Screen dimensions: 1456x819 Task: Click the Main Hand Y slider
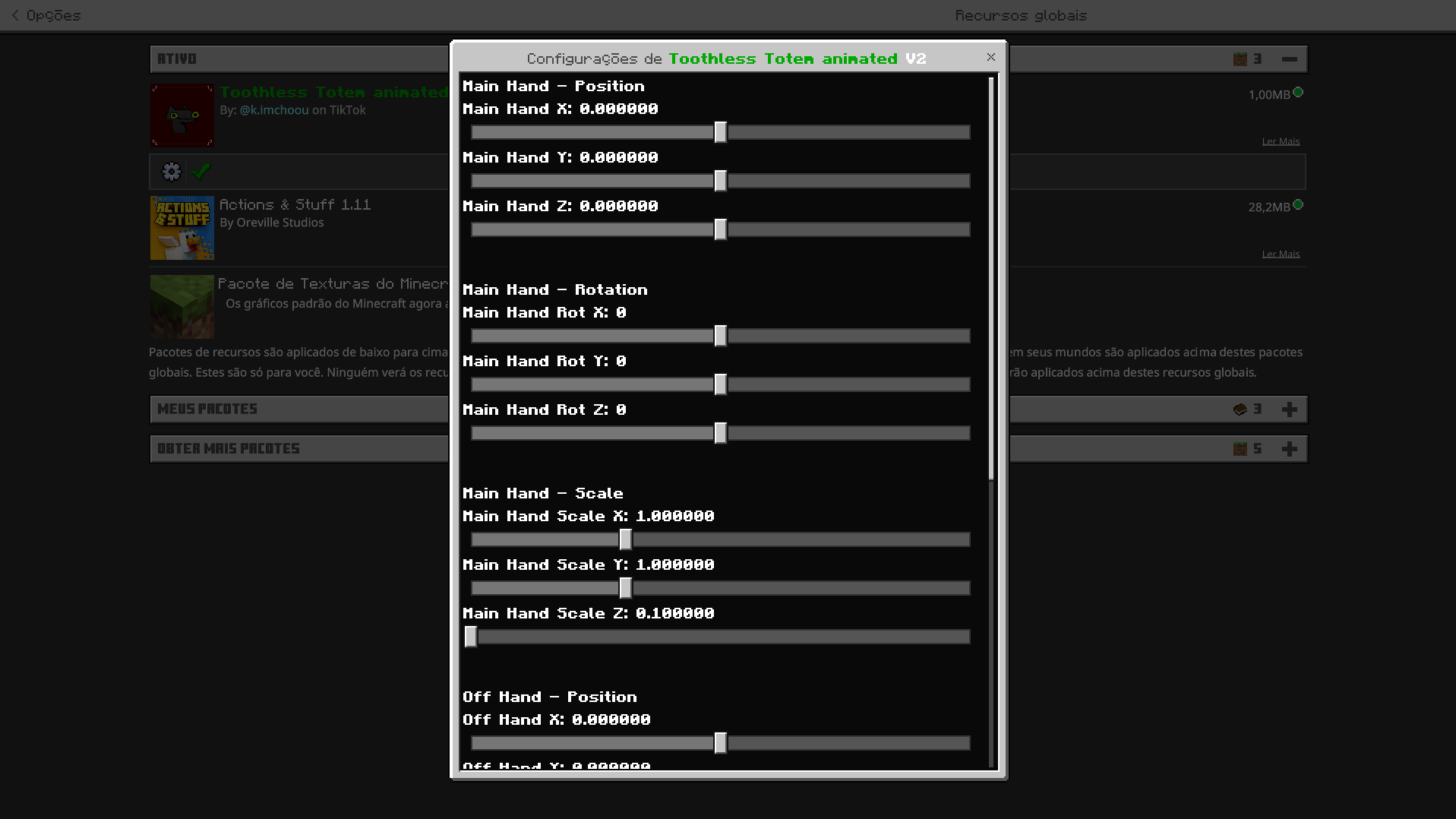tap(720, 181)
